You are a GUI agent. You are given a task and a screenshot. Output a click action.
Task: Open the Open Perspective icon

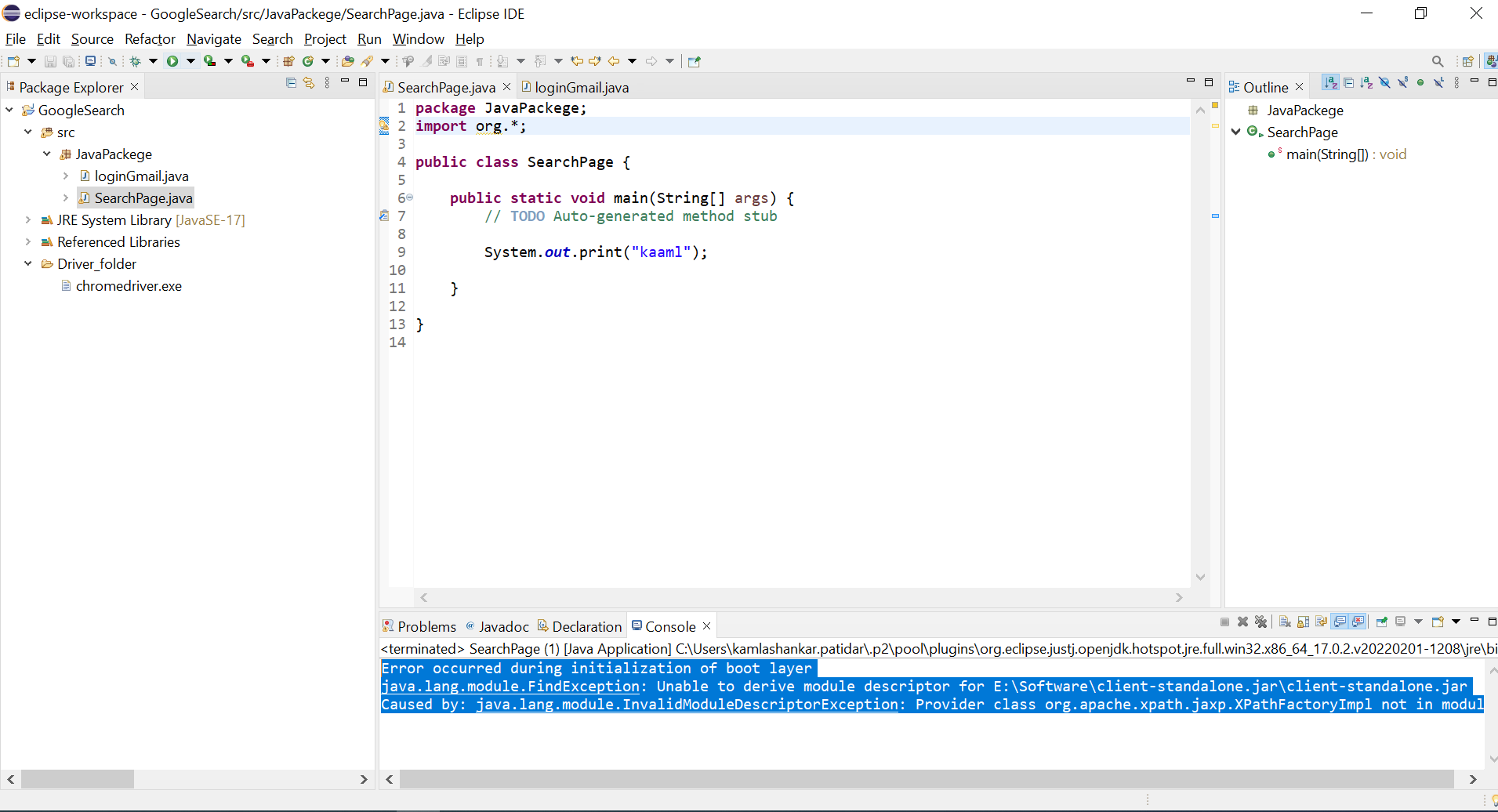(1467, 61)
